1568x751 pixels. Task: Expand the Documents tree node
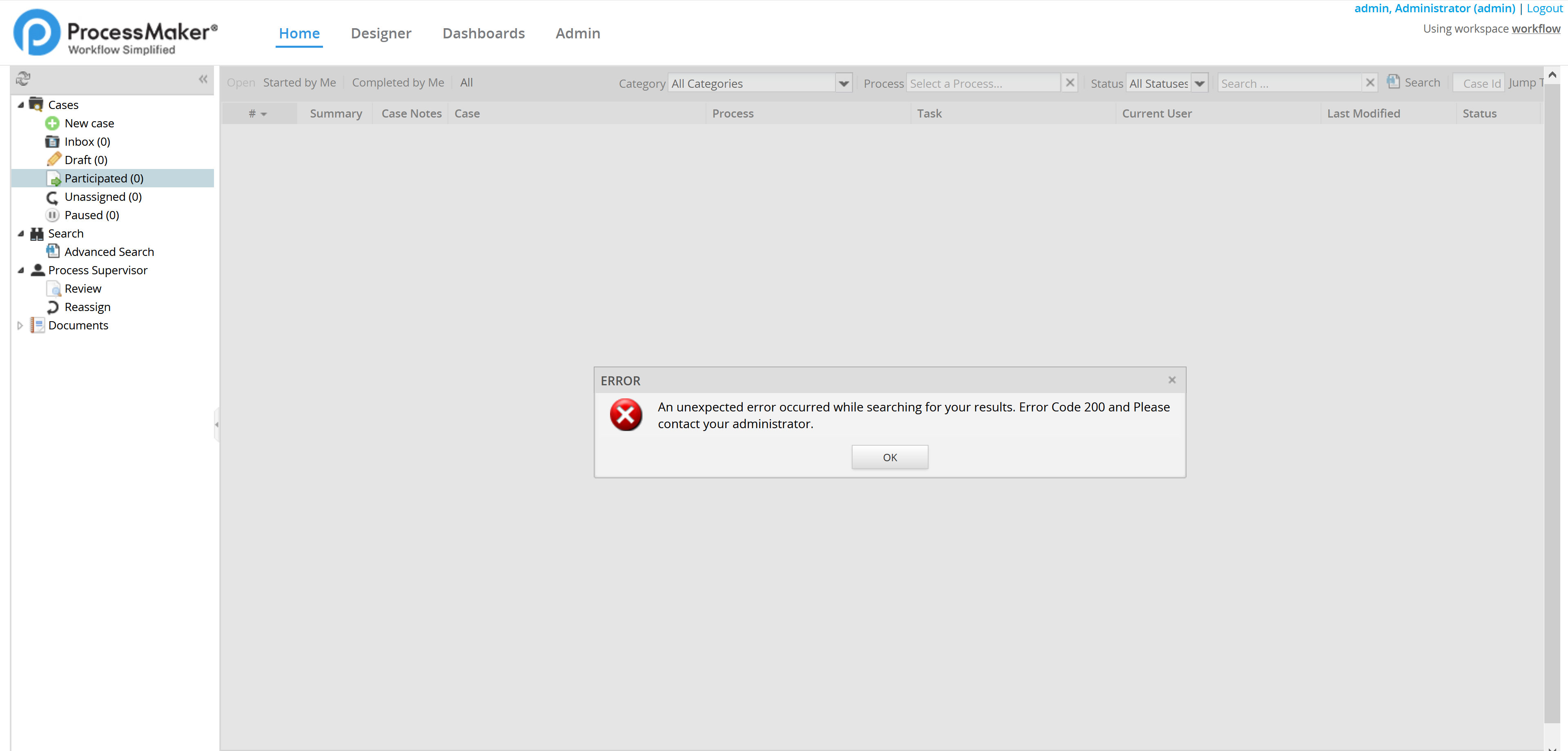[20, 326]
